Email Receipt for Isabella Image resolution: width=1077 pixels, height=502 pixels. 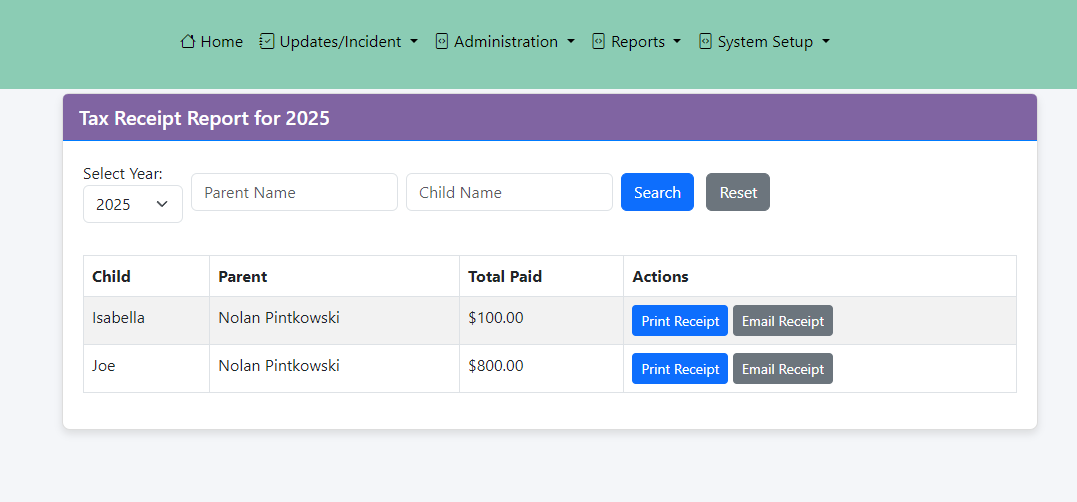782,321
